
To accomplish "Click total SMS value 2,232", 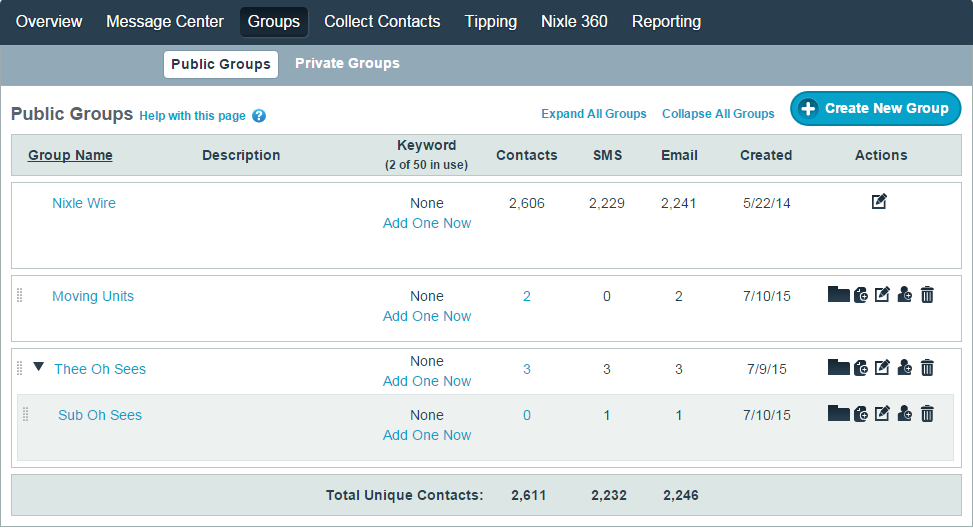I will click(x=609, y=495).
